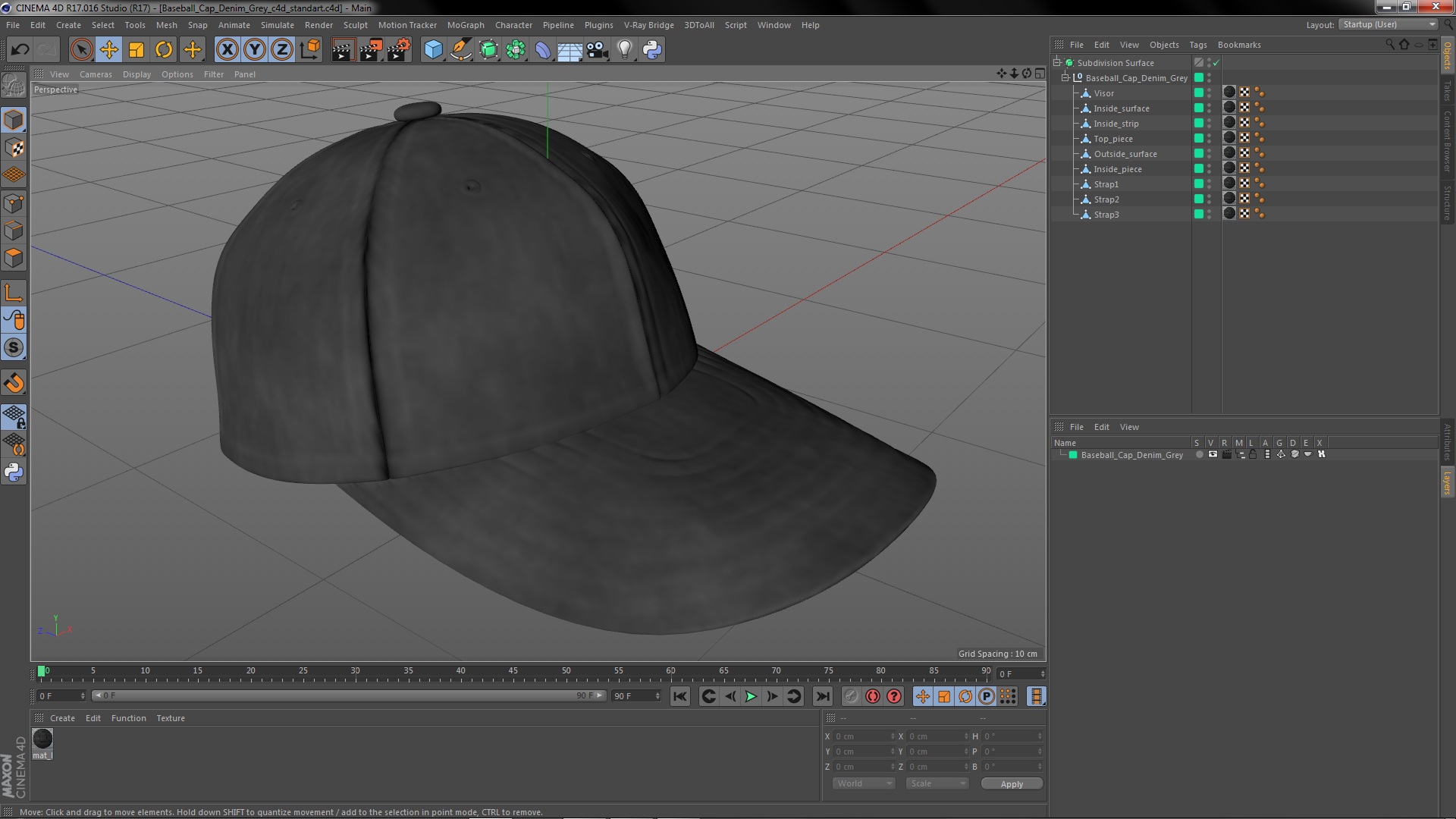The height and width of the screenshot is (819, 1456).
Task: Switch to Model mode in left palette
Action: click(x=14, y=120)
